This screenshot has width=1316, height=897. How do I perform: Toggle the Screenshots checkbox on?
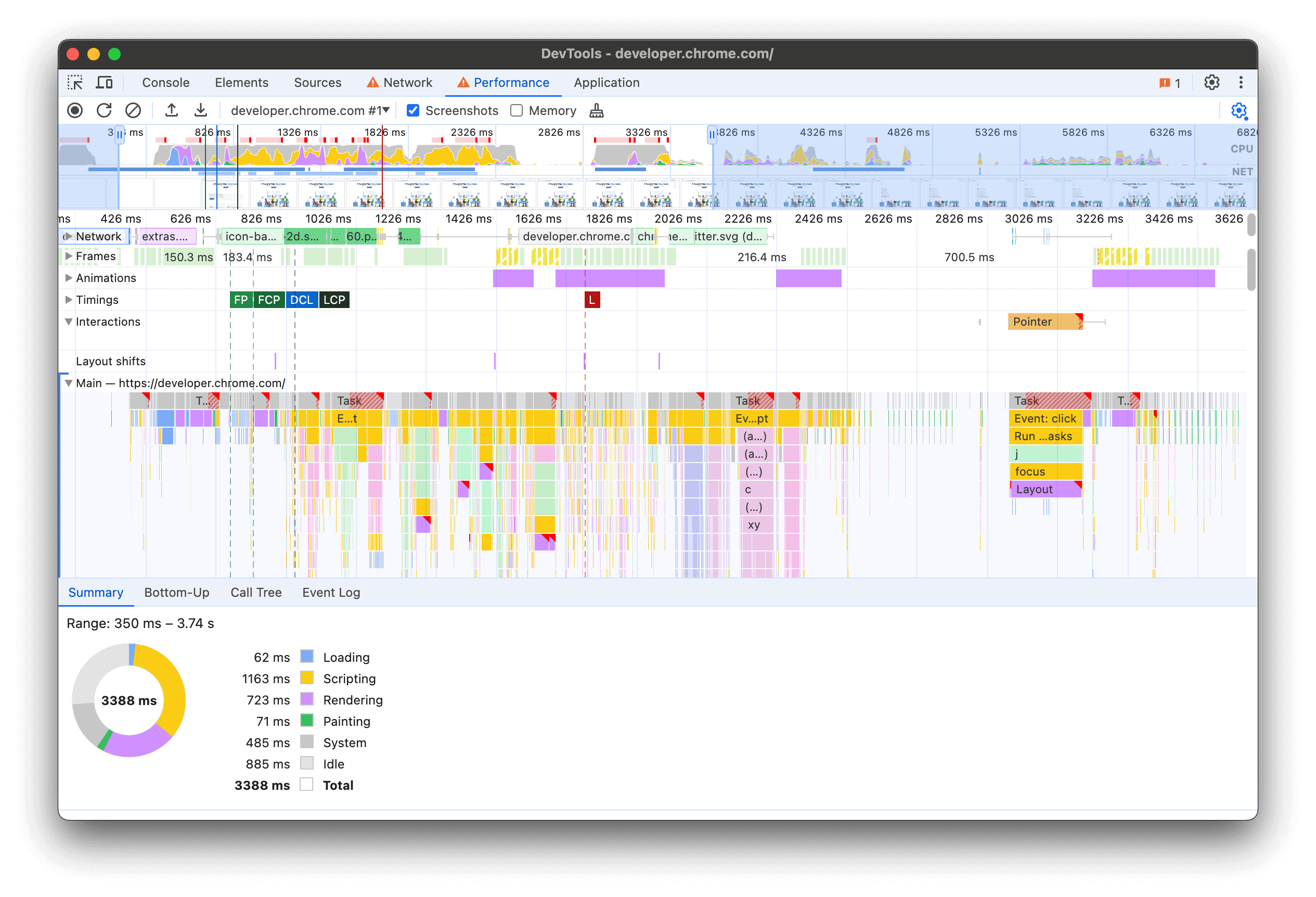click(415, 110)
